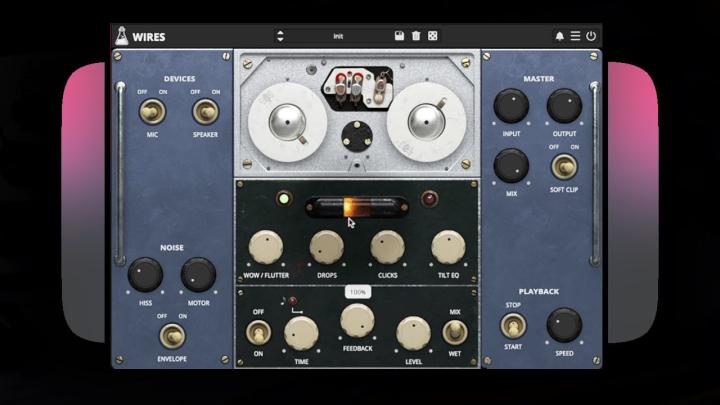
Task: Click the init preset name field
Action: pos(338,36)
